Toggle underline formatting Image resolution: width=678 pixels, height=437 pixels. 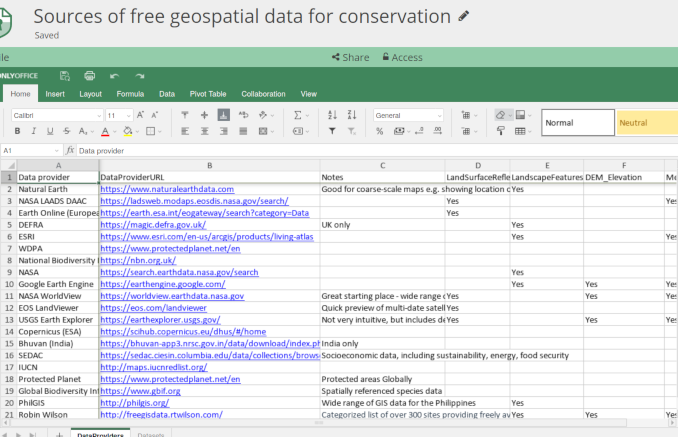(50, 131)
